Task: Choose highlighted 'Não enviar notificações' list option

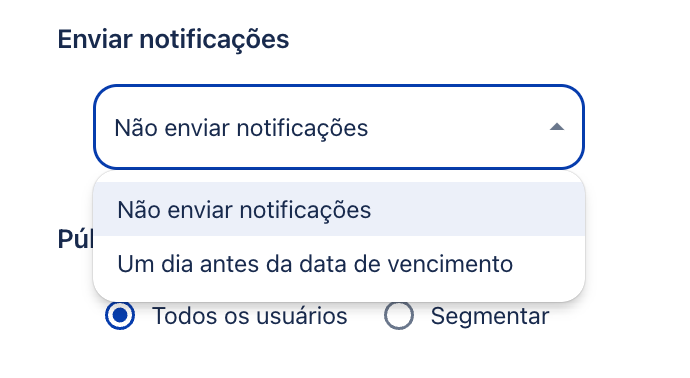Action: pyautogui.click(x=339, y=209)
